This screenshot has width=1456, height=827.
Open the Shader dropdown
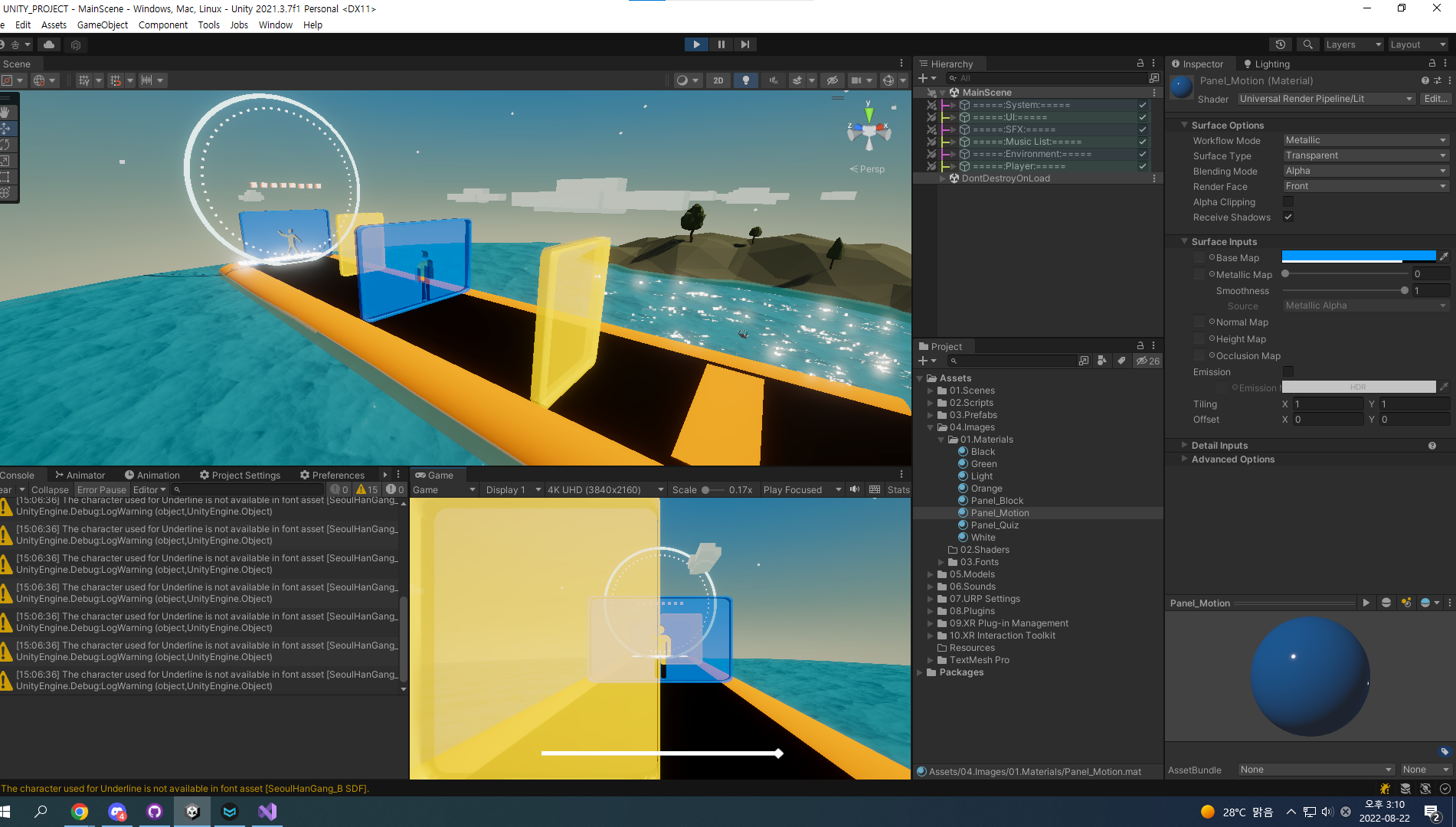1326,99
